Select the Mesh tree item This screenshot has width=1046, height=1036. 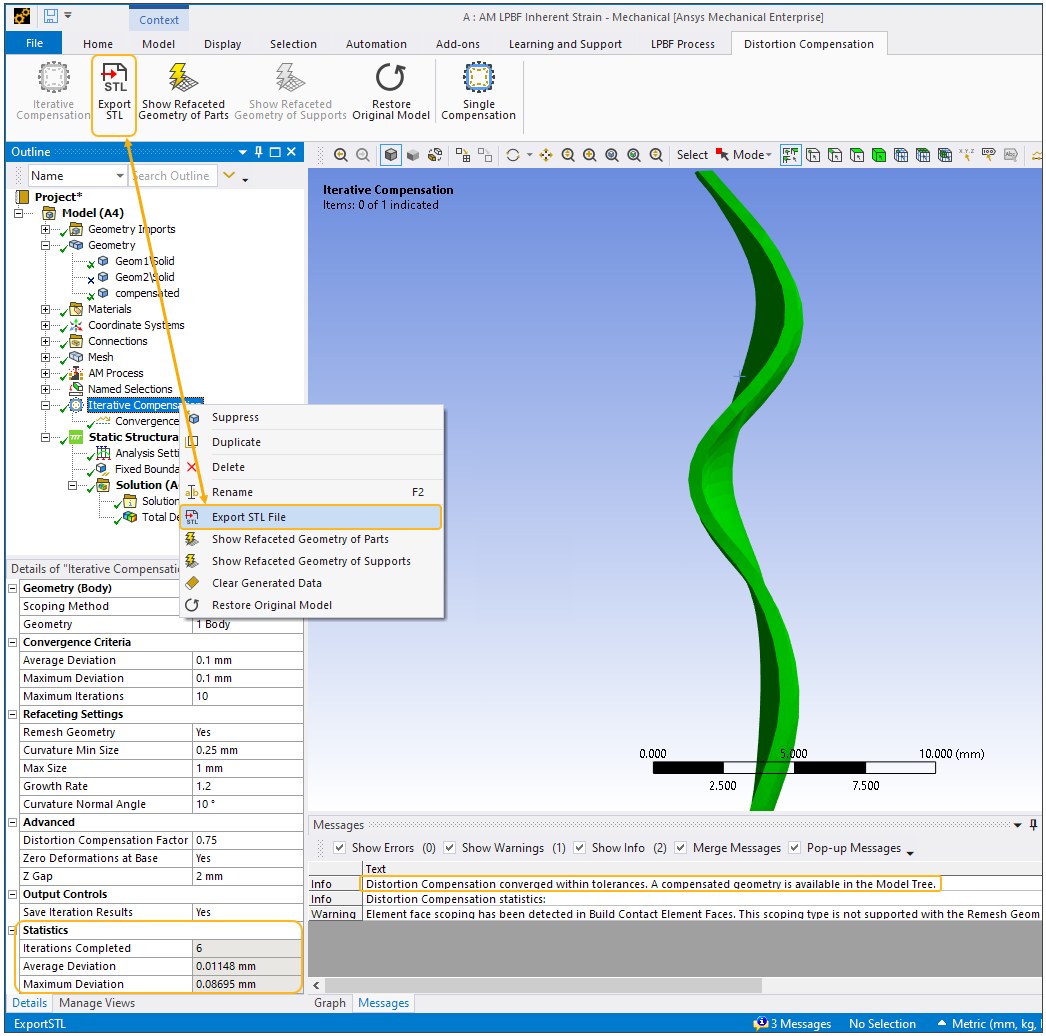(x=100, y=357)
